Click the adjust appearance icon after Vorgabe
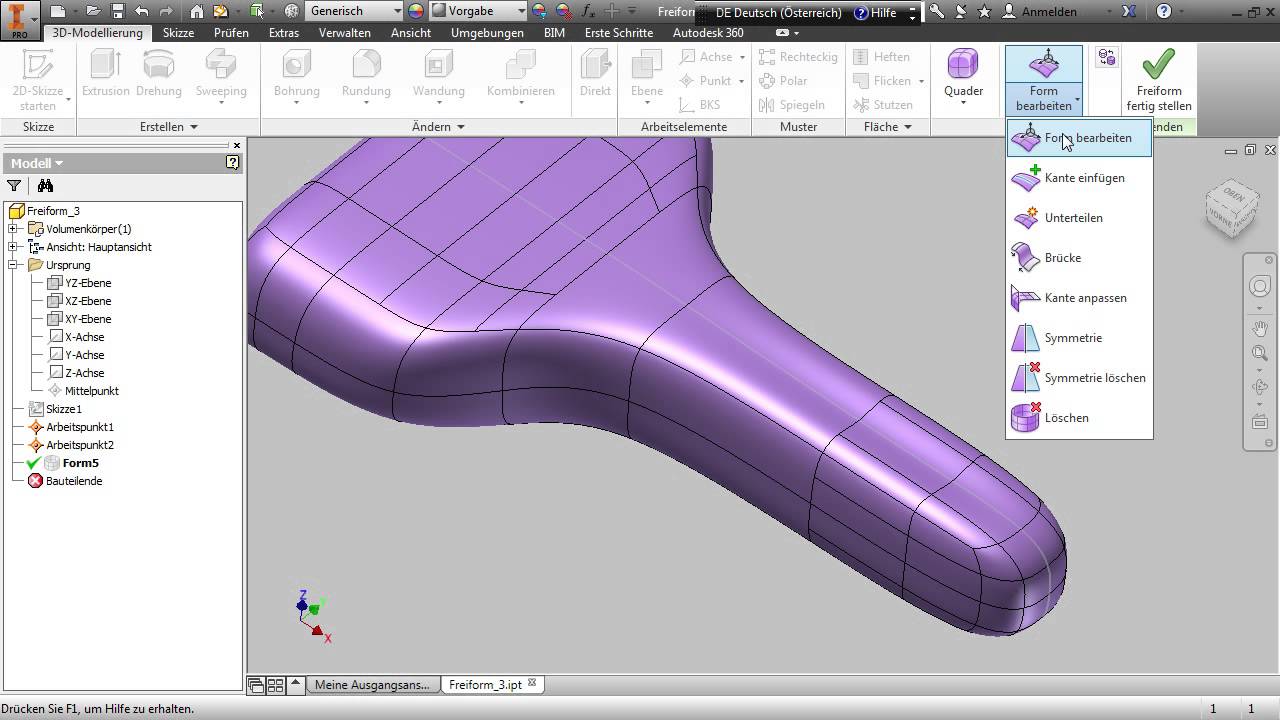The height and width of the screenshot is (720, 1280). coord(540,12)
